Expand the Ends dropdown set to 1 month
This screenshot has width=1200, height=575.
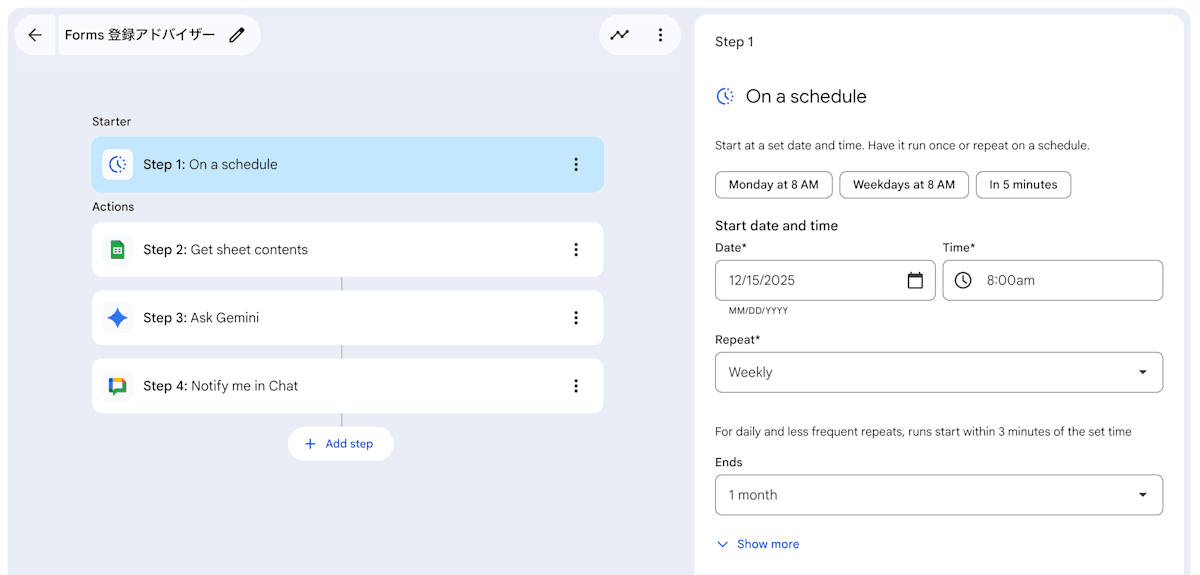[939, 495]
